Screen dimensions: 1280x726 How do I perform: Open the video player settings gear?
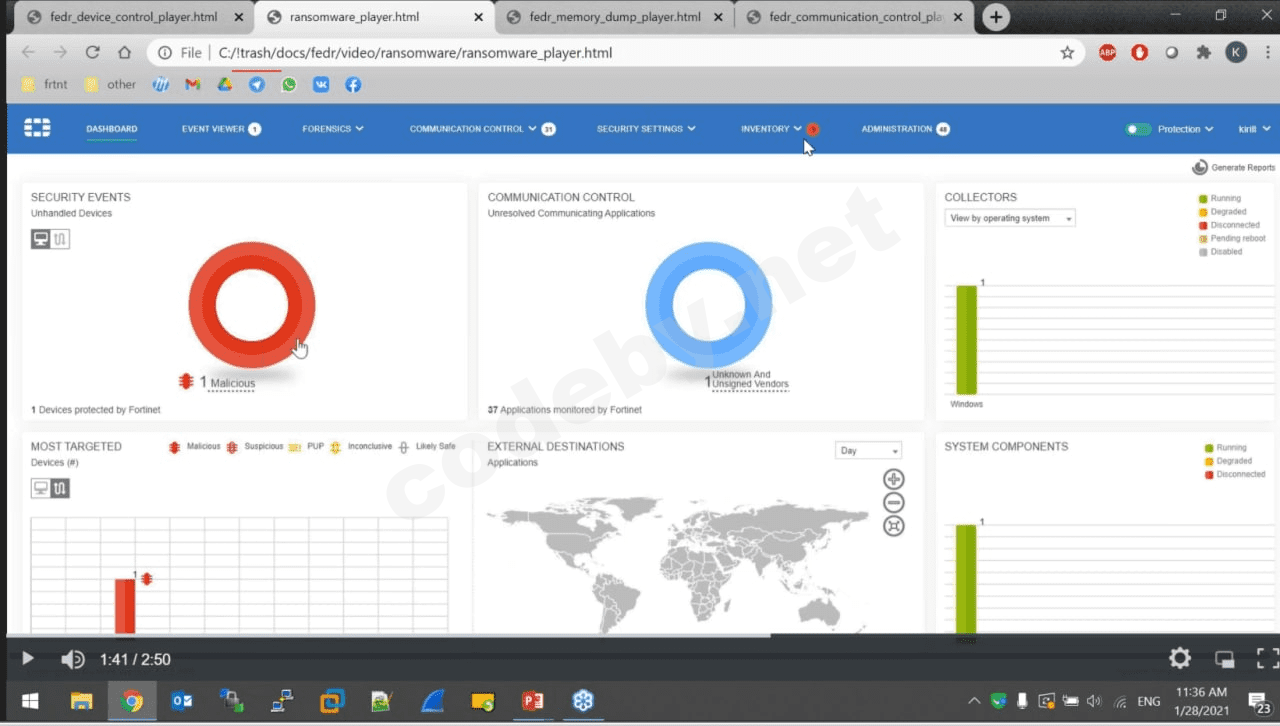tap(1180, 658)
